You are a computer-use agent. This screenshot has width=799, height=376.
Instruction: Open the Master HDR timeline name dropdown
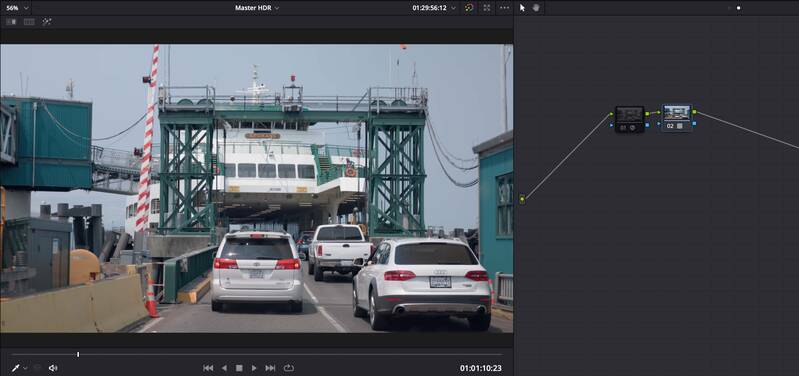257,8
